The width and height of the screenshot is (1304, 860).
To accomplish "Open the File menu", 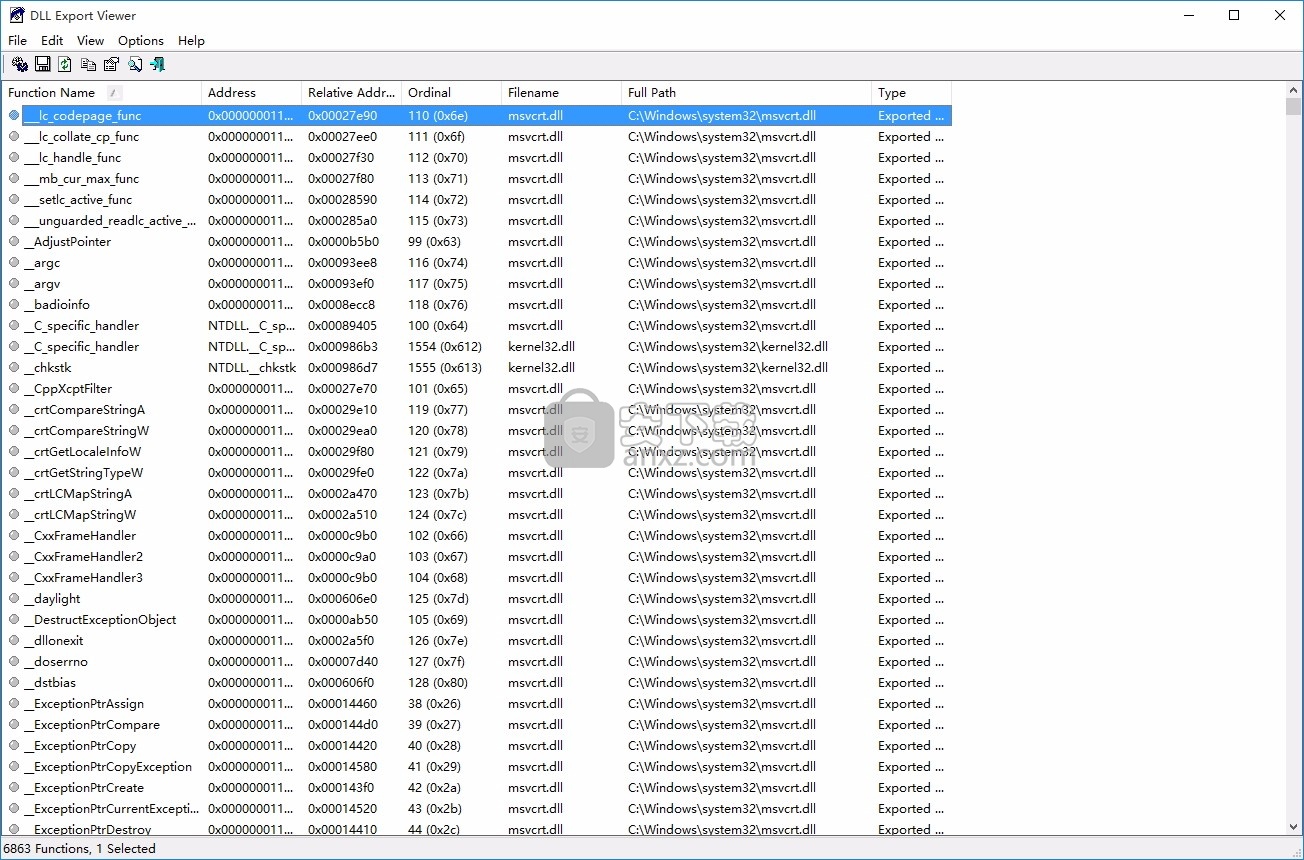I will [18, 41].
